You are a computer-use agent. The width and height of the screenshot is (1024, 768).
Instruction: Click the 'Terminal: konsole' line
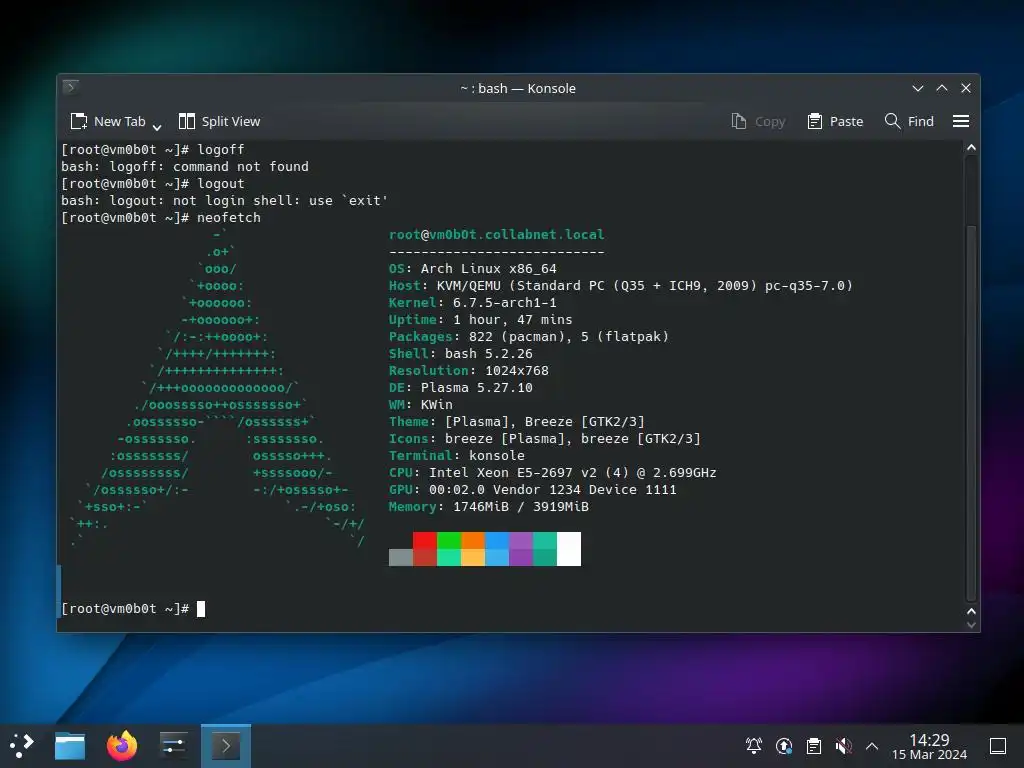[x=456, y=455]
